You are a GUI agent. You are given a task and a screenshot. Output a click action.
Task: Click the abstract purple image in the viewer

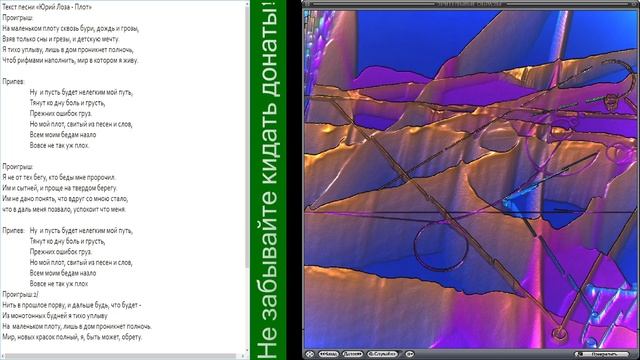[471, 180]
